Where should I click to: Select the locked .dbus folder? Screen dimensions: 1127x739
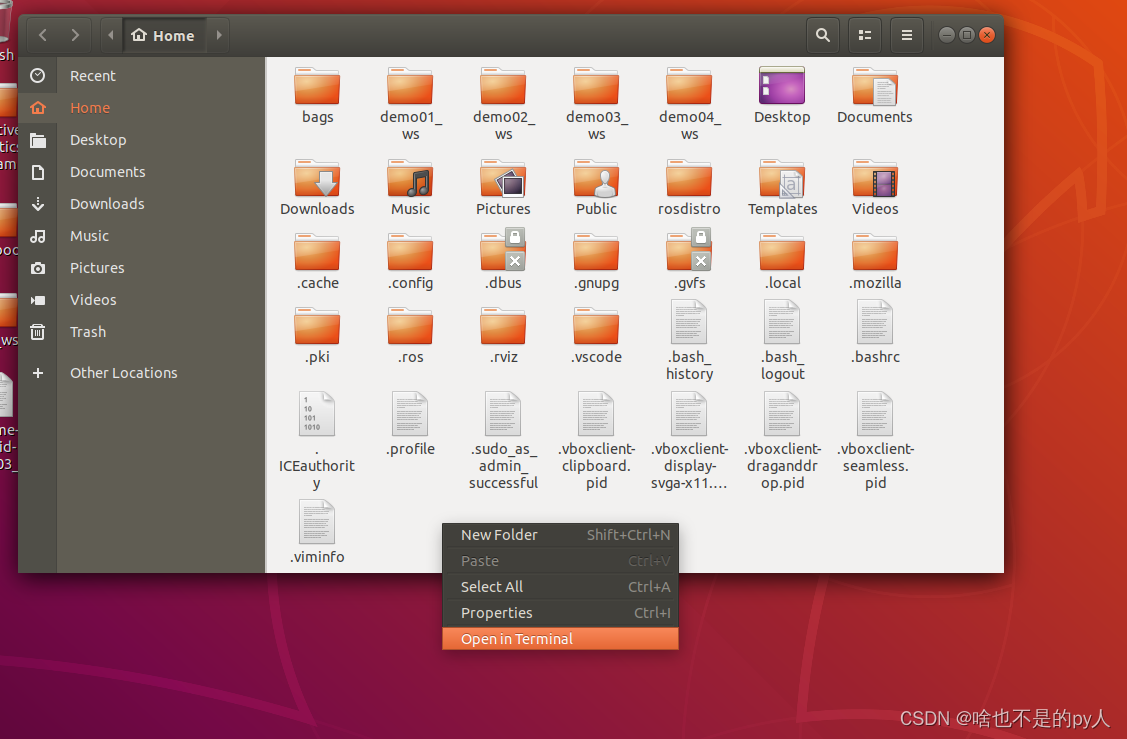pos(503,260)
